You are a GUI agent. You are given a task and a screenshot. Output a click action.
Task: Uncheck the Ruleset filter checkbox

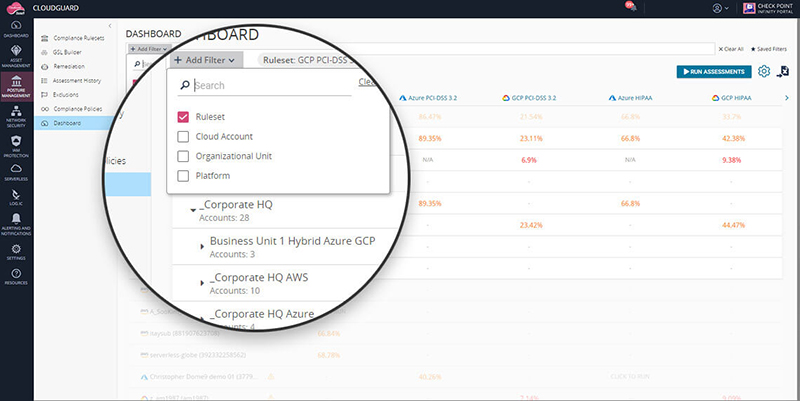pyautogui.click(x=183, y=117)
